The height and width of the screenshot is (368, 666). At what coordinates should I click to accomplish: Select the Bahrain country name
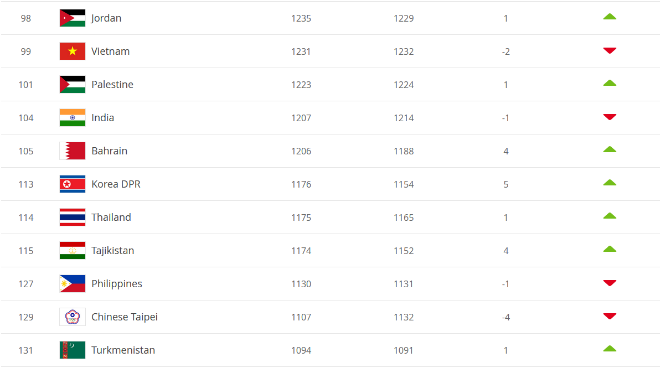click(109, 151)
